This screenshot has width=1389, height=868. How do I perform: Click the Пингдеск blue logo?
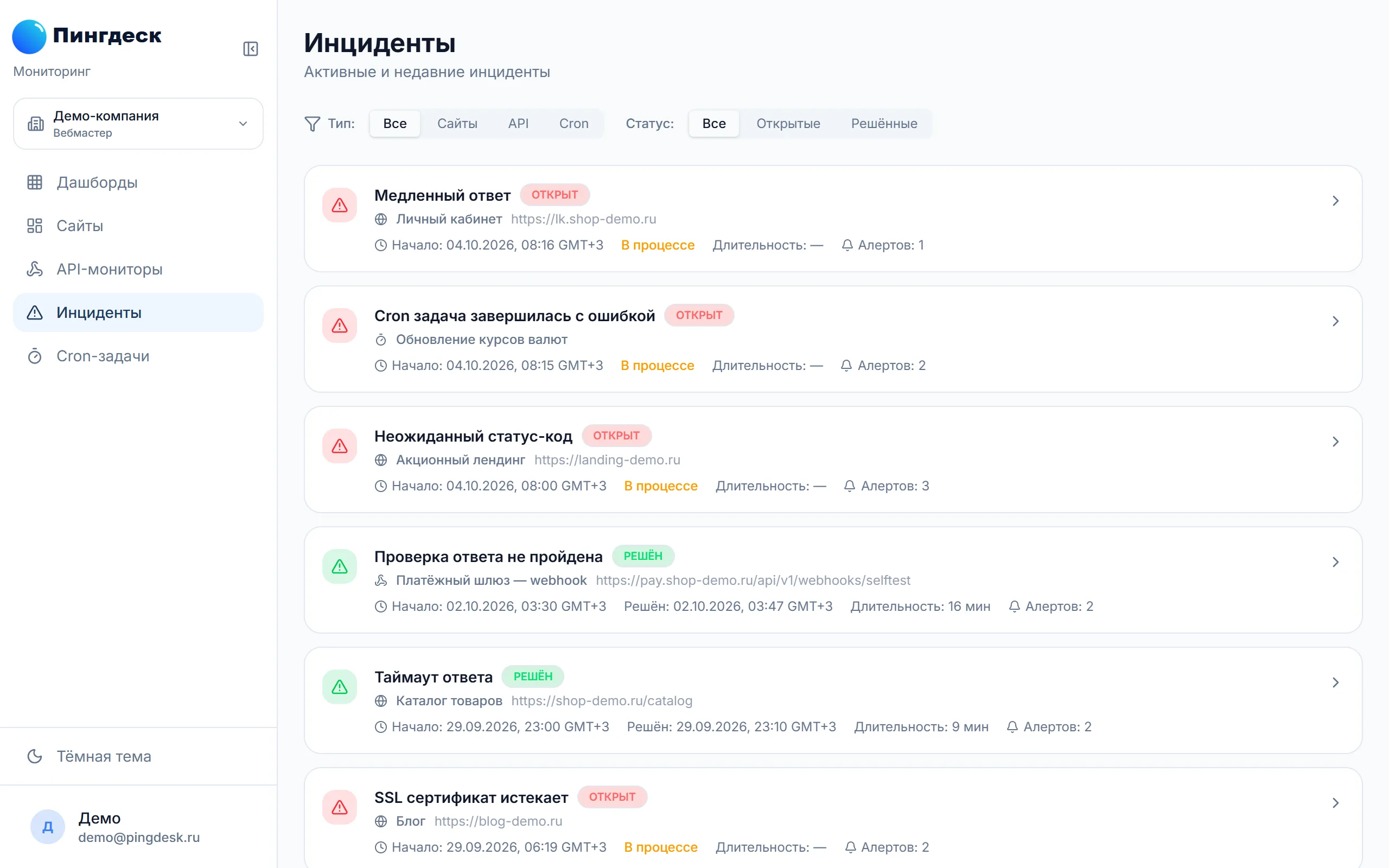click(x=29, y=37)
